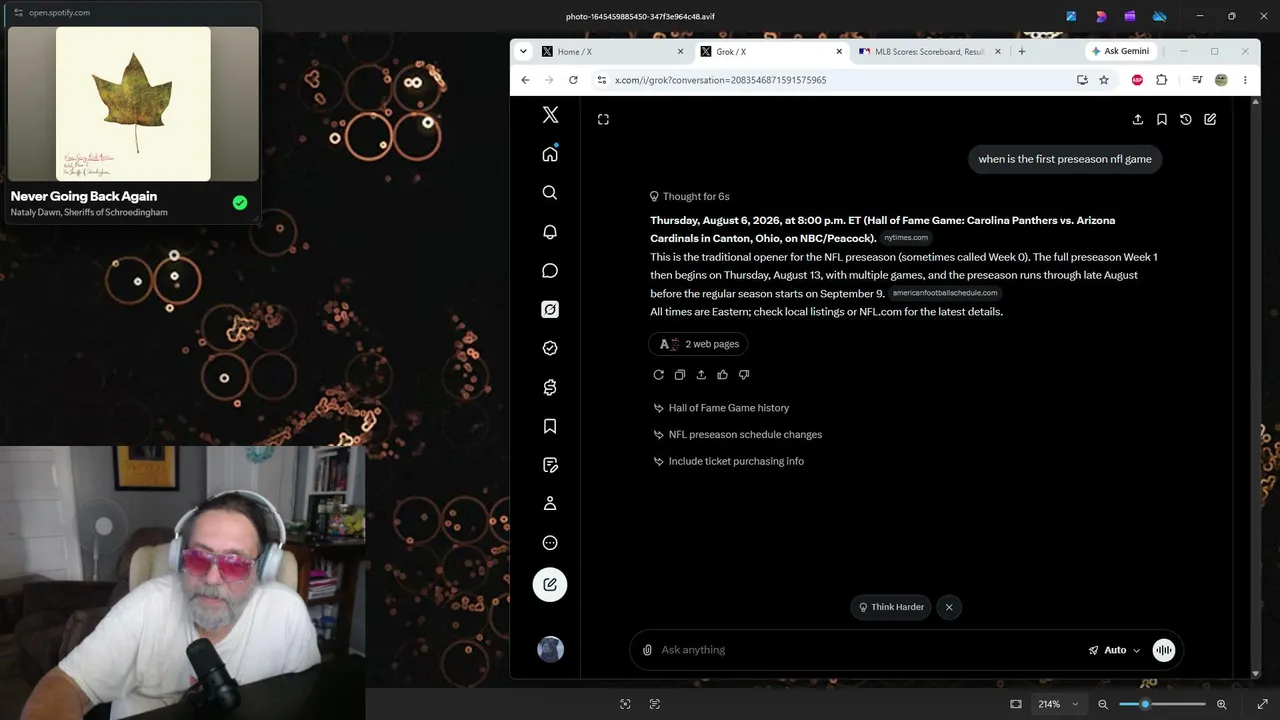Zoom out on the photo viewer
Image resolution: width=1280 pixels, height=720 pixels.
pos(1103,704)
